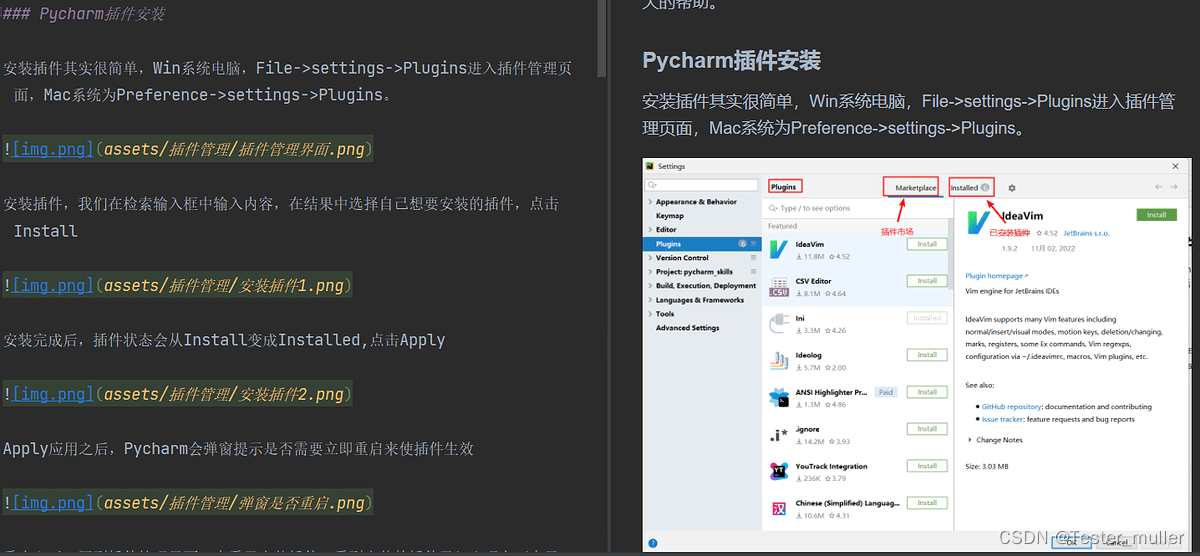Click the CSV Editor plugin icon
The width and height of the screenshot is (1200, 556).
[779, 287]
